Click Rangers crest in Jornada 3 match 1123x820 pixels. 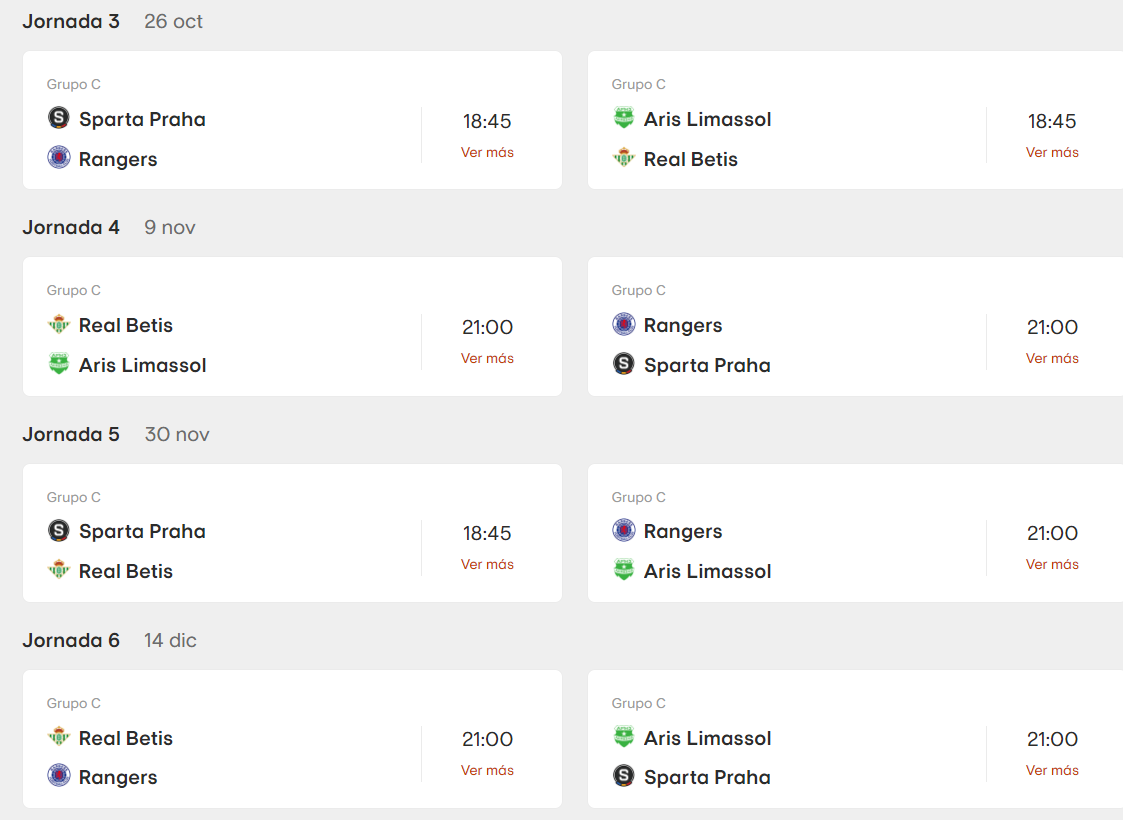[59, 158]
